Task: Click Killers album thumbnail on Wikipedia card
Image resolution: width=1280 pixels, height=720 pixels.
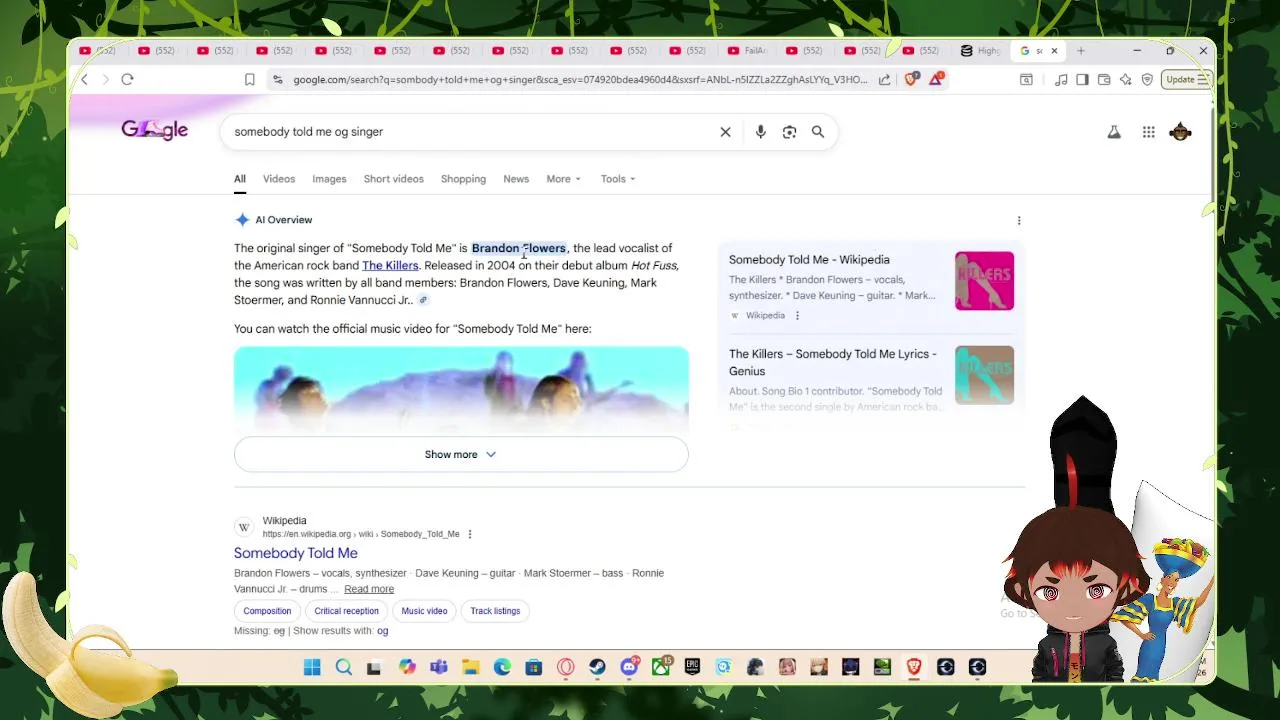Action: 984,281
